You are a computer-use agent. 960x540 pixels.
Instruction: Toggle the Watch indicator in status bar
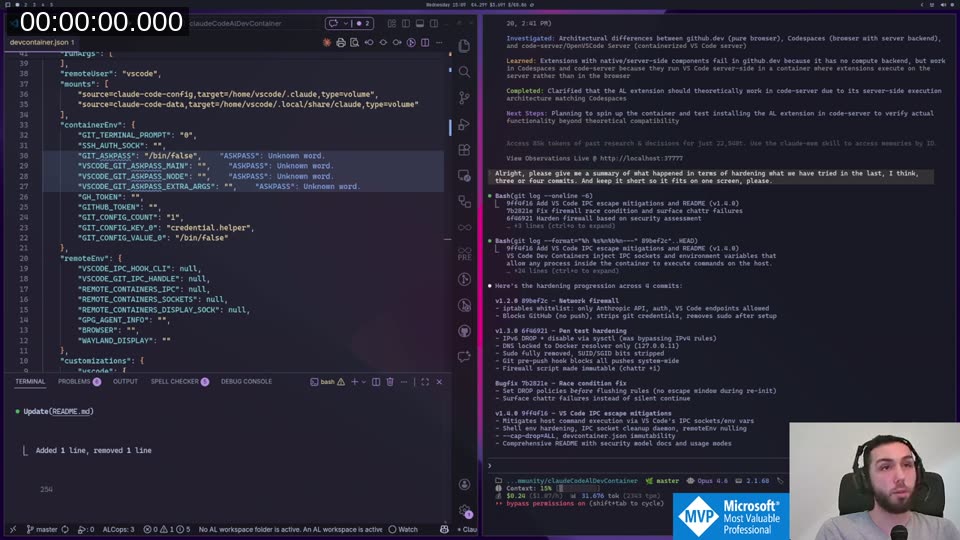[403, 529]
